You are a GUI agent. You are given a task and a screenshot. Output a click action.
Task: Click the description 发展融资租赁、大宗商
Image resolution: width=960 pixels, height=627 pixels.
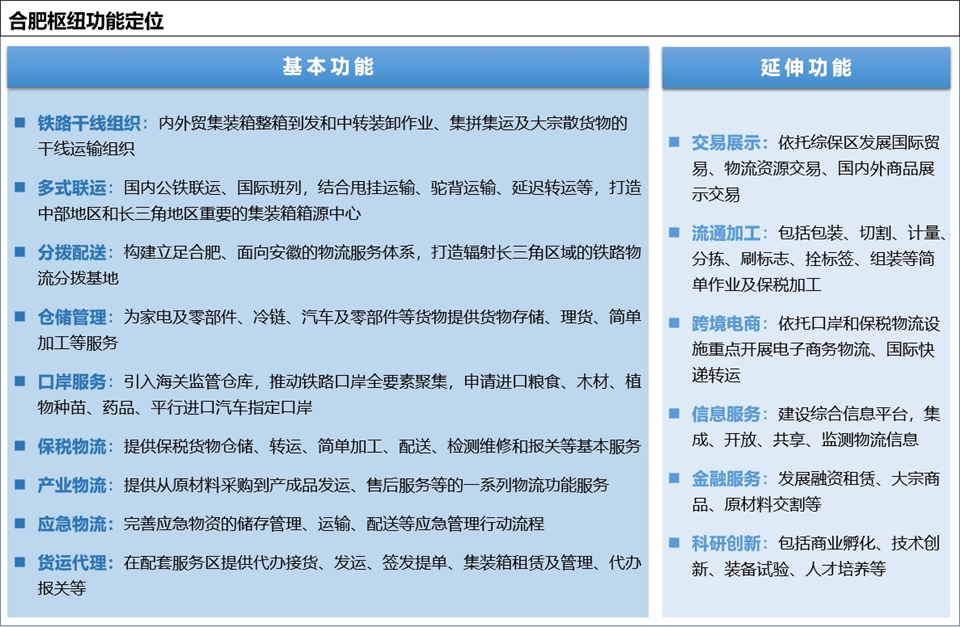point(858,479)
